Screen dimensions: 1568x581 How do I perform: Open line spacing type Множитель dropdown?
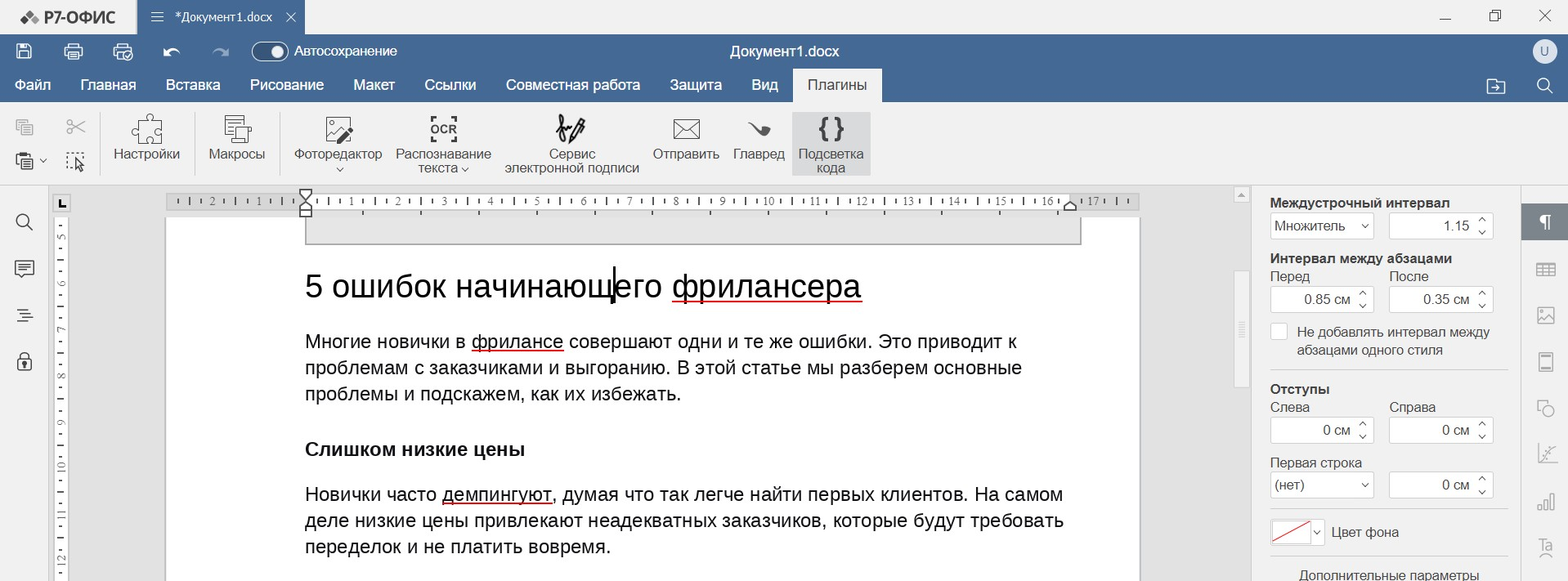tap(1322, 226)
